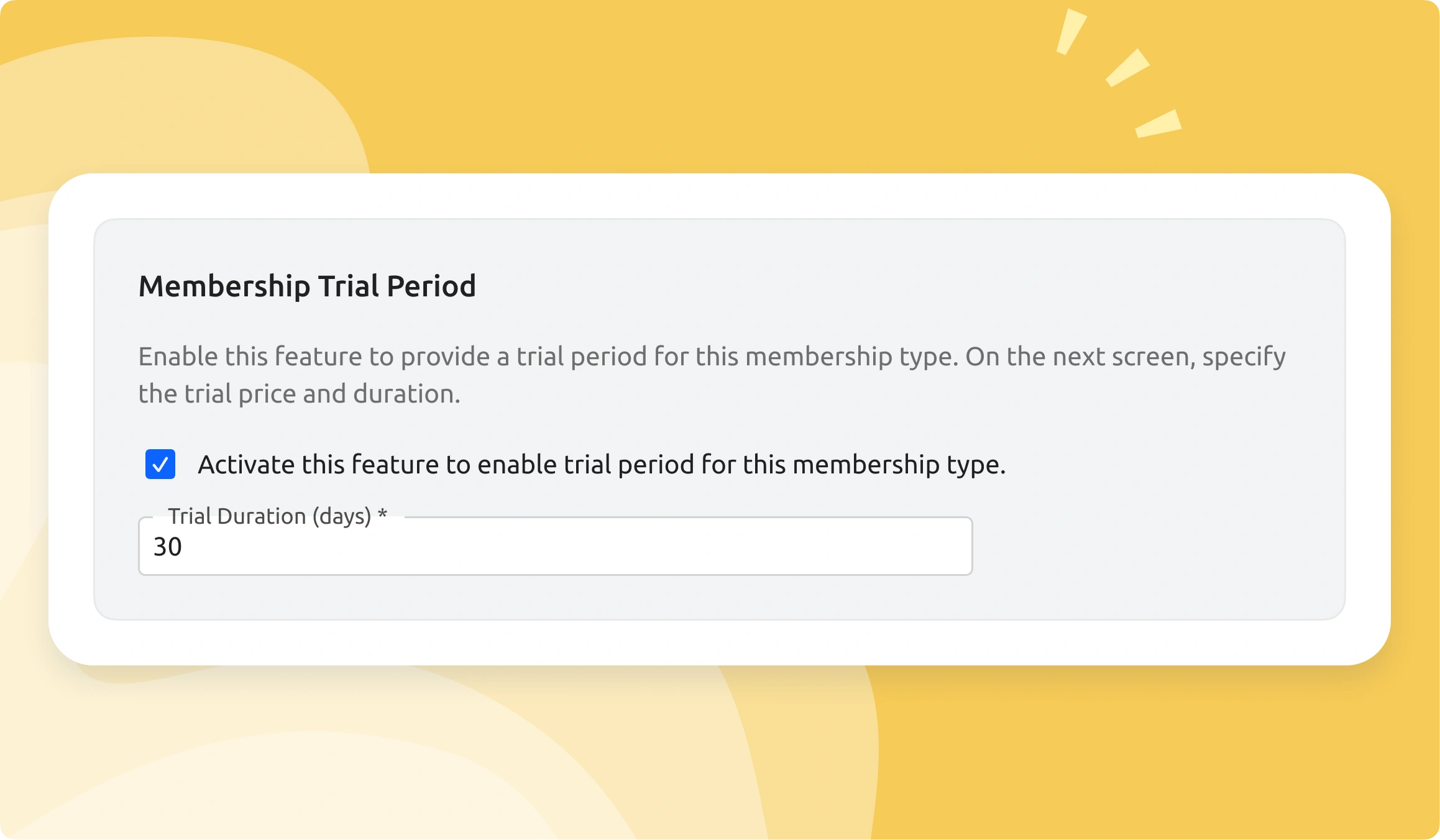
Task: Click the middle sparkle ray decoration
Action: coord(1127,68)
